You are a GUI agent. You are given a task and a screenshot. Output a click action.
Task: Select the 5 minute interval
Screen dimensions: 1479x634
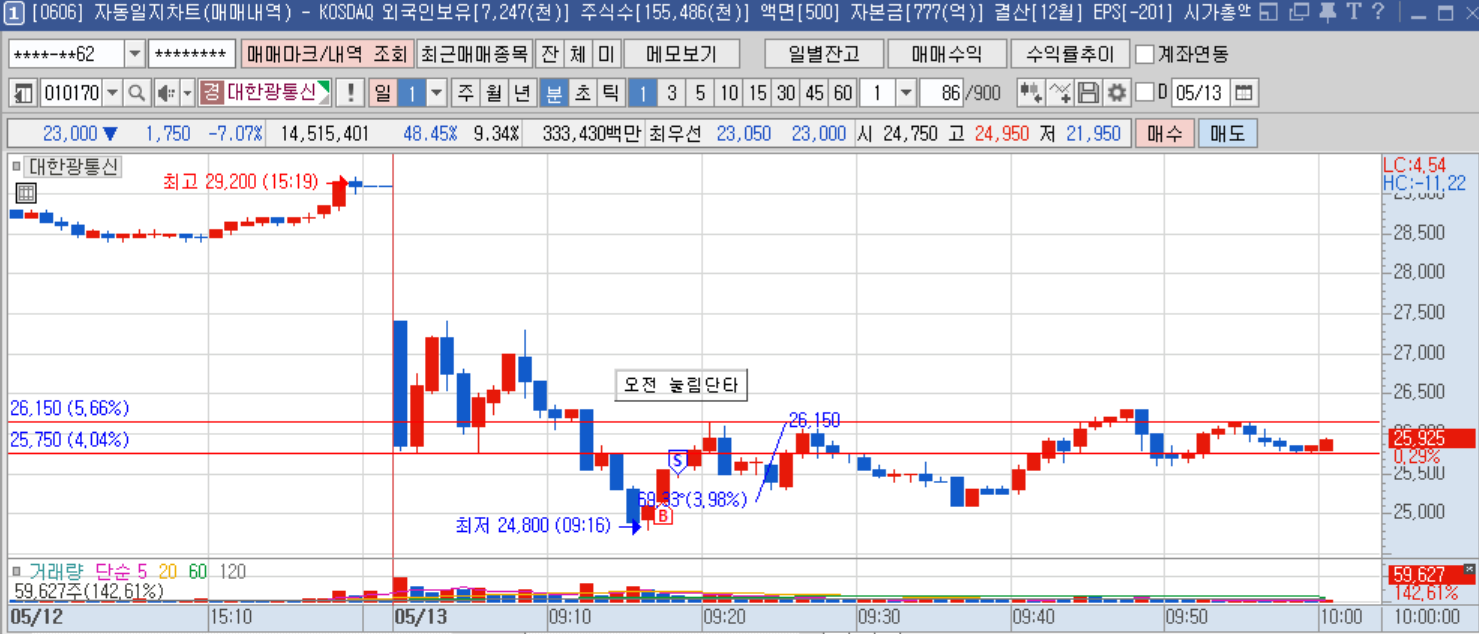[700, 94]
